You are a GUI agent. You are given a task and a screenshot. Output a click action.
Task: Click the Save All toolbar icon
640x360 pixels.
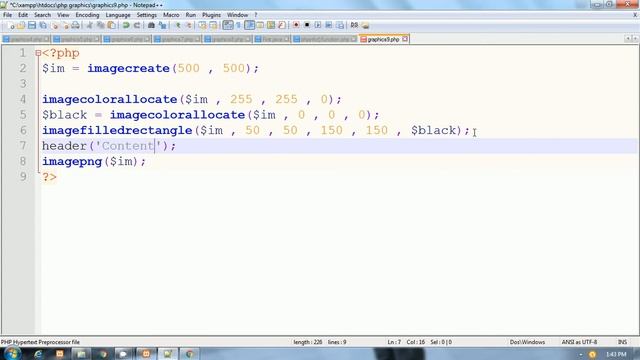[43, 25]
